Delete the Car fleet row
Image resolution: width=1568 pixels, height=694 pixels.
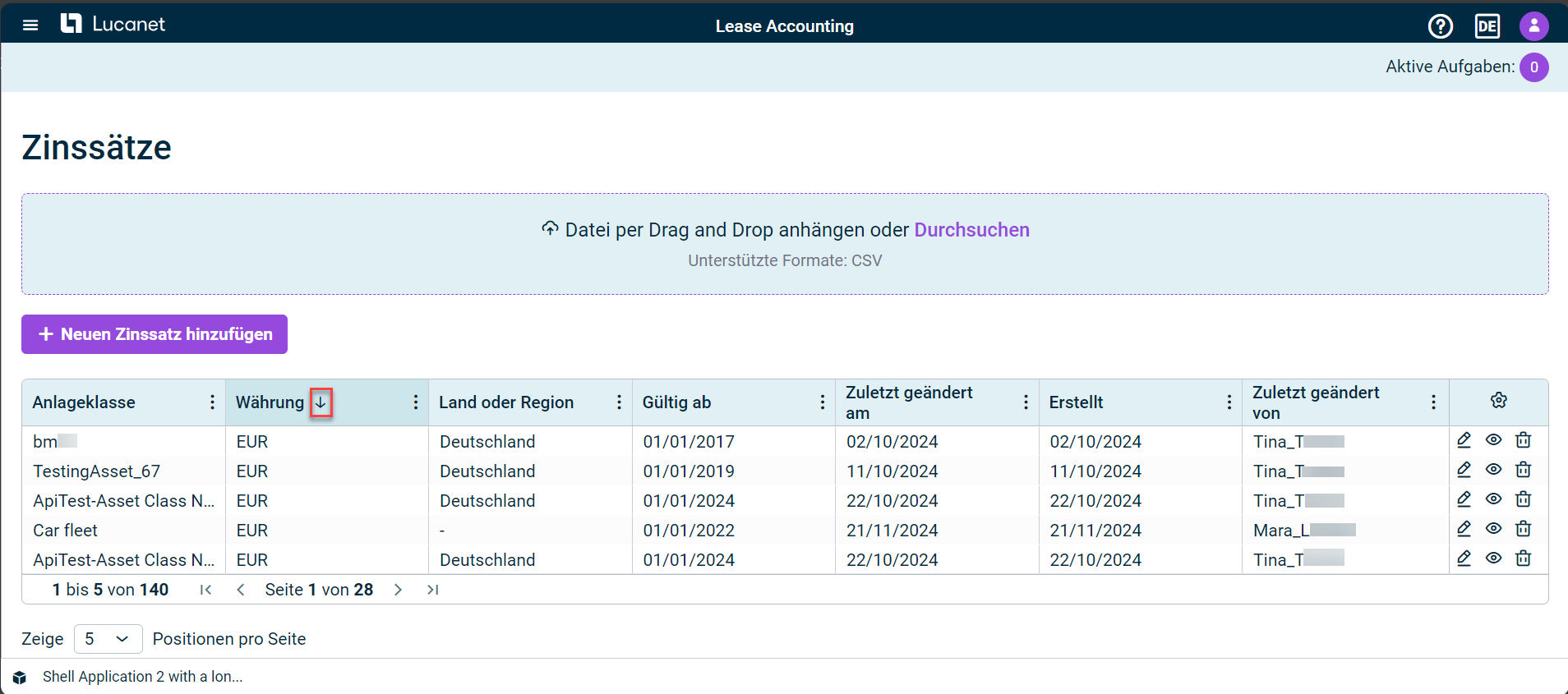coord(1524,529)
